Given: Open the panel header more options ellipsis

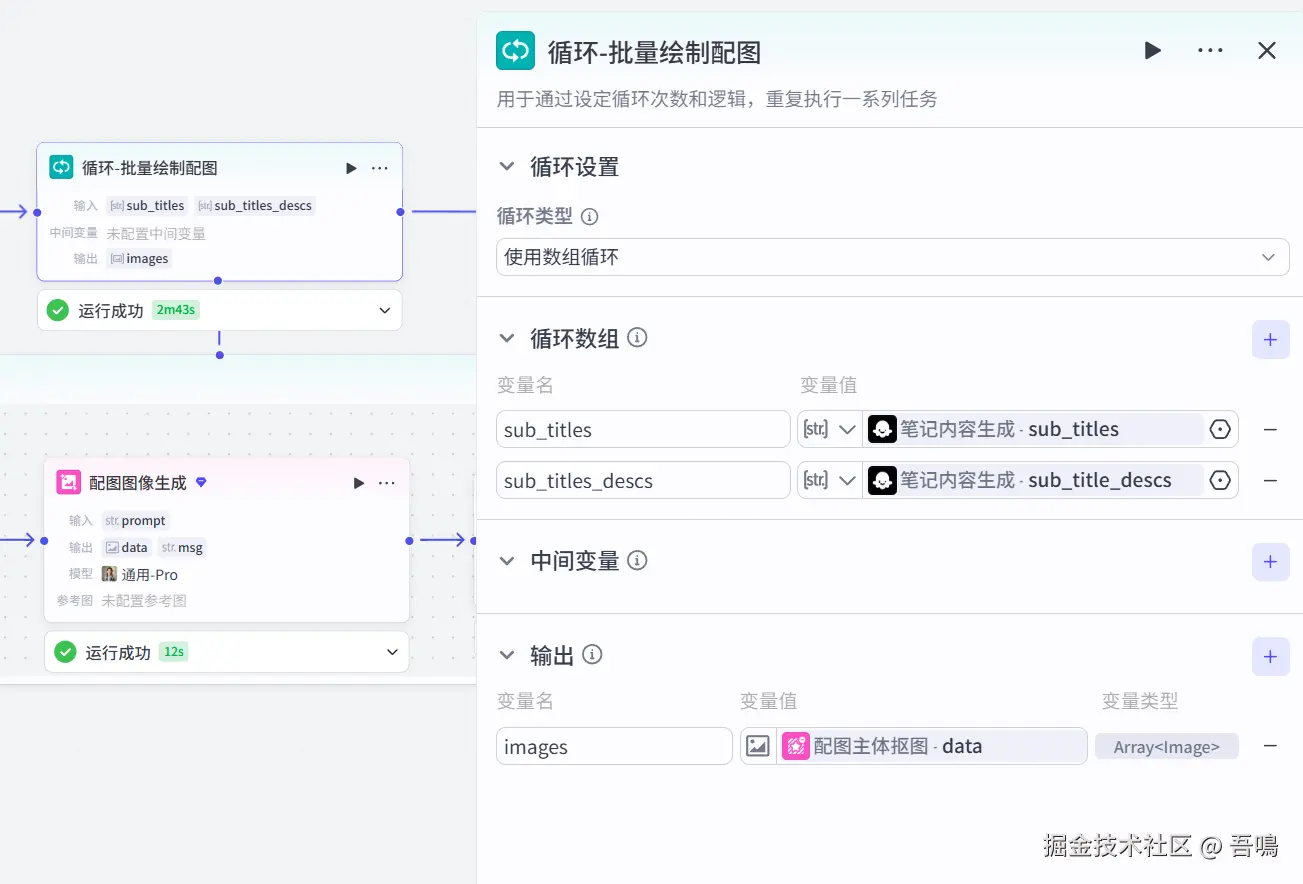Looking at the screenshot, I should point(1210,50).
